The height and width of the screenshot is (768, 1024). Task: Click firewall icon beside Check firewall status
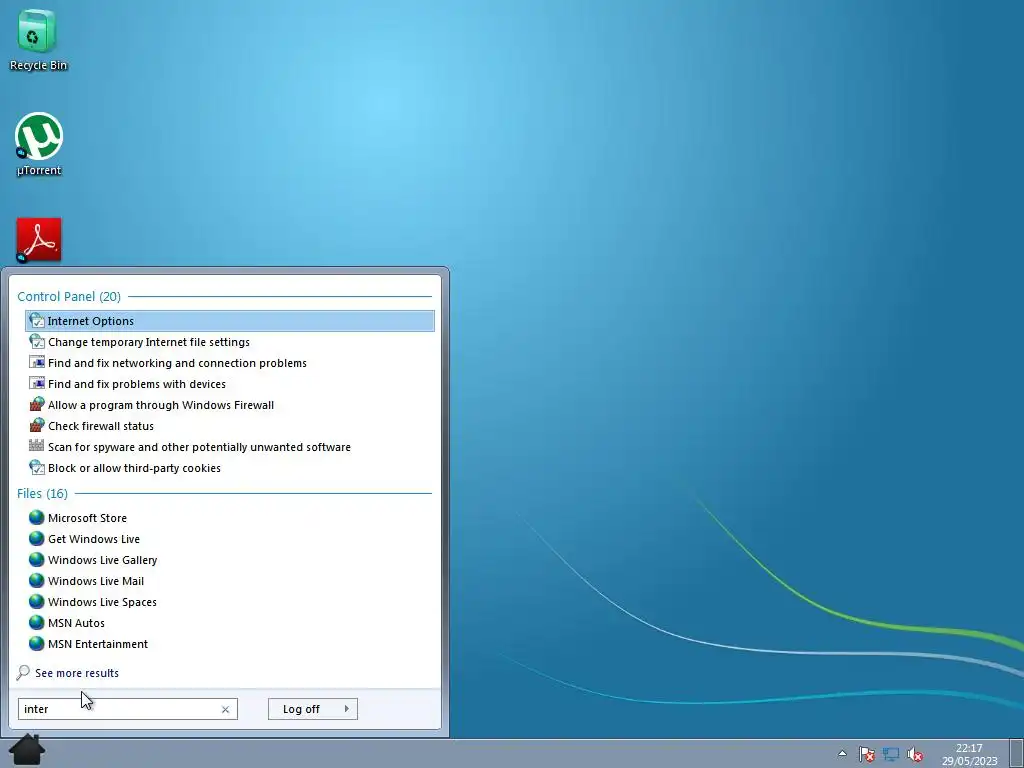coord(37,425)
